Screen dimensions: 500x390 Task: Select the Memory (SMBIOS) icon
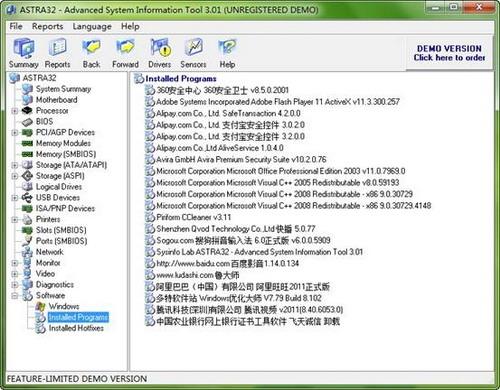[27, 154]
